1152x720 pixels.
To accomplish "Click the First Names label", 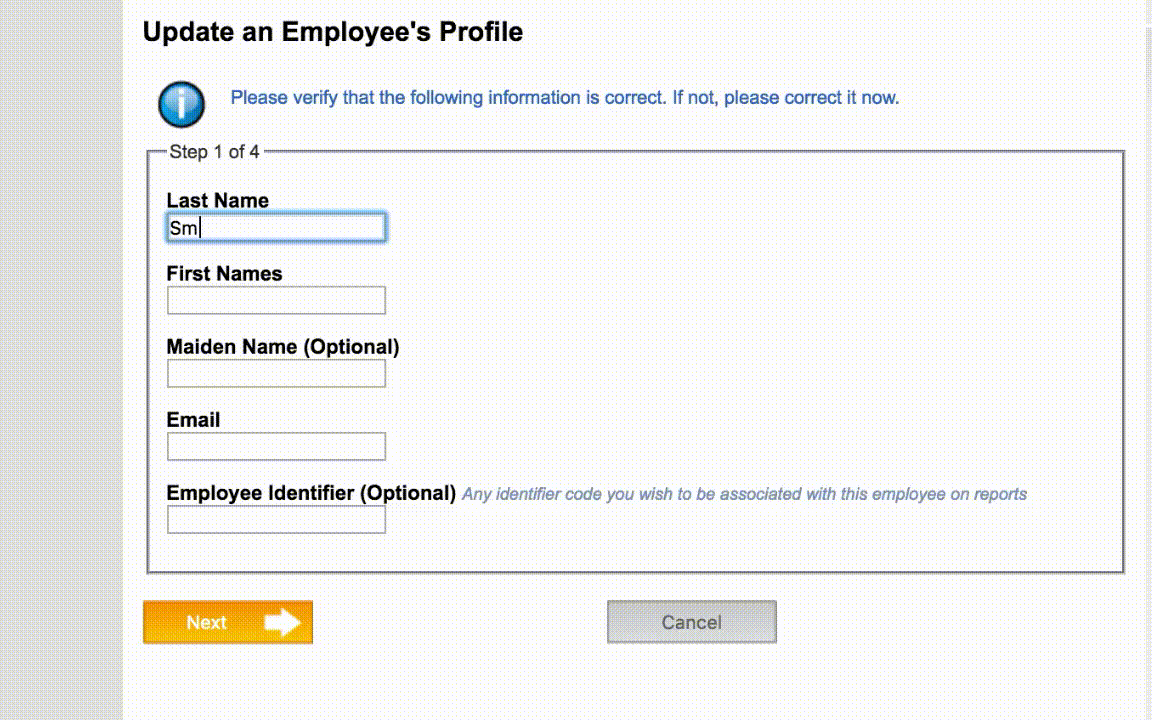I will coord(224,273).
